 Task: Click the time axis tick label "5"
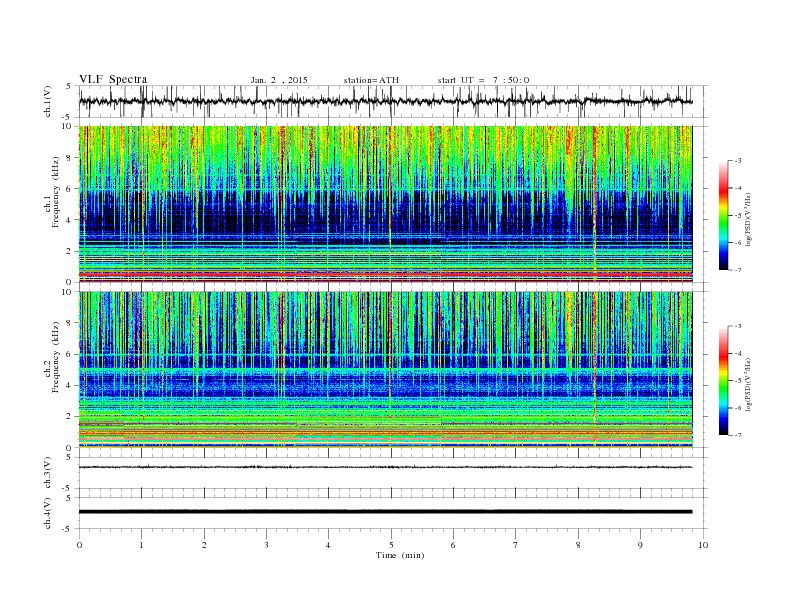(391, 545)
